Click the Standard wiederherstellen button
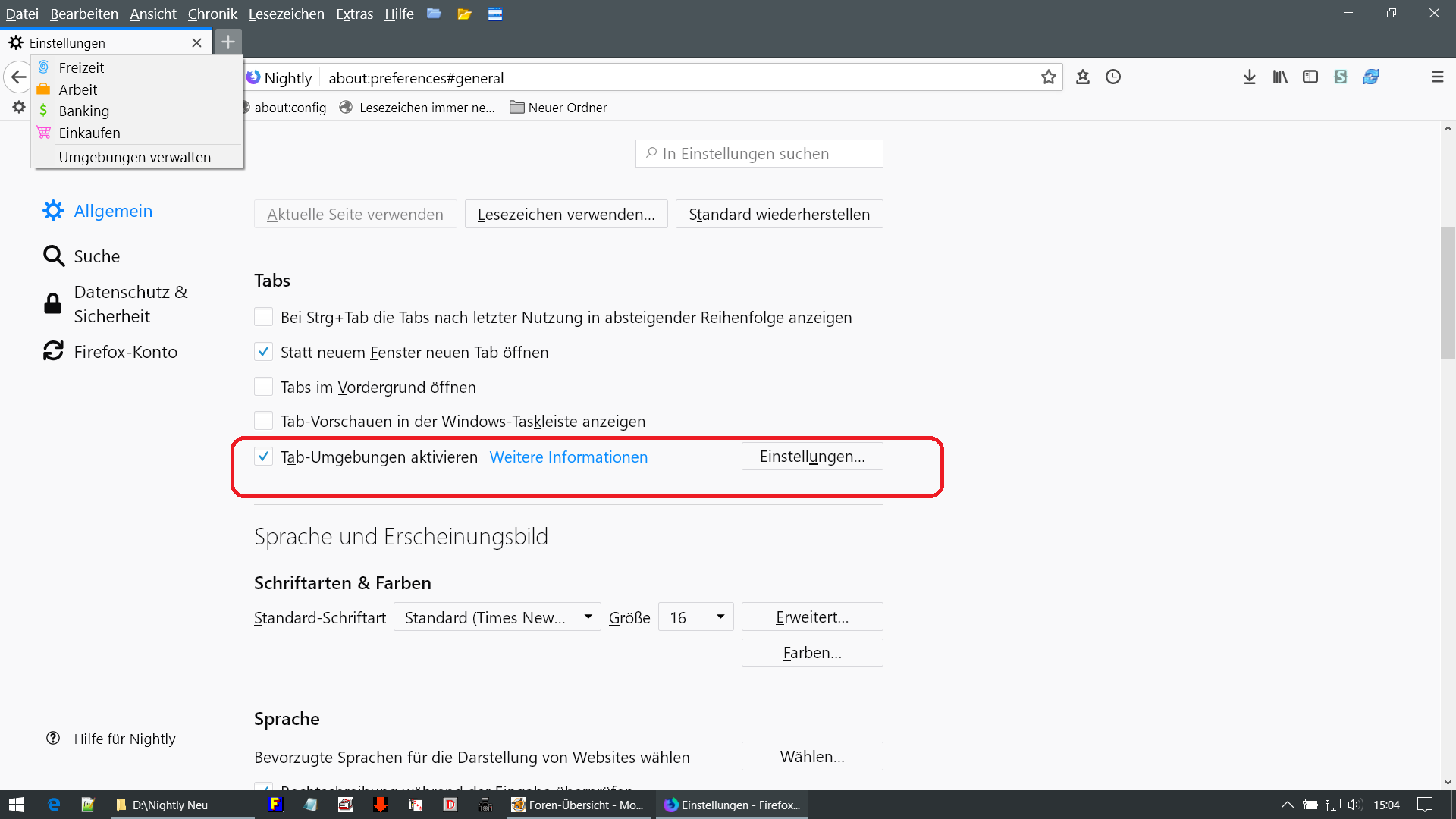Viewport: 1456px width, 819px height. click(x=779, y=215)
